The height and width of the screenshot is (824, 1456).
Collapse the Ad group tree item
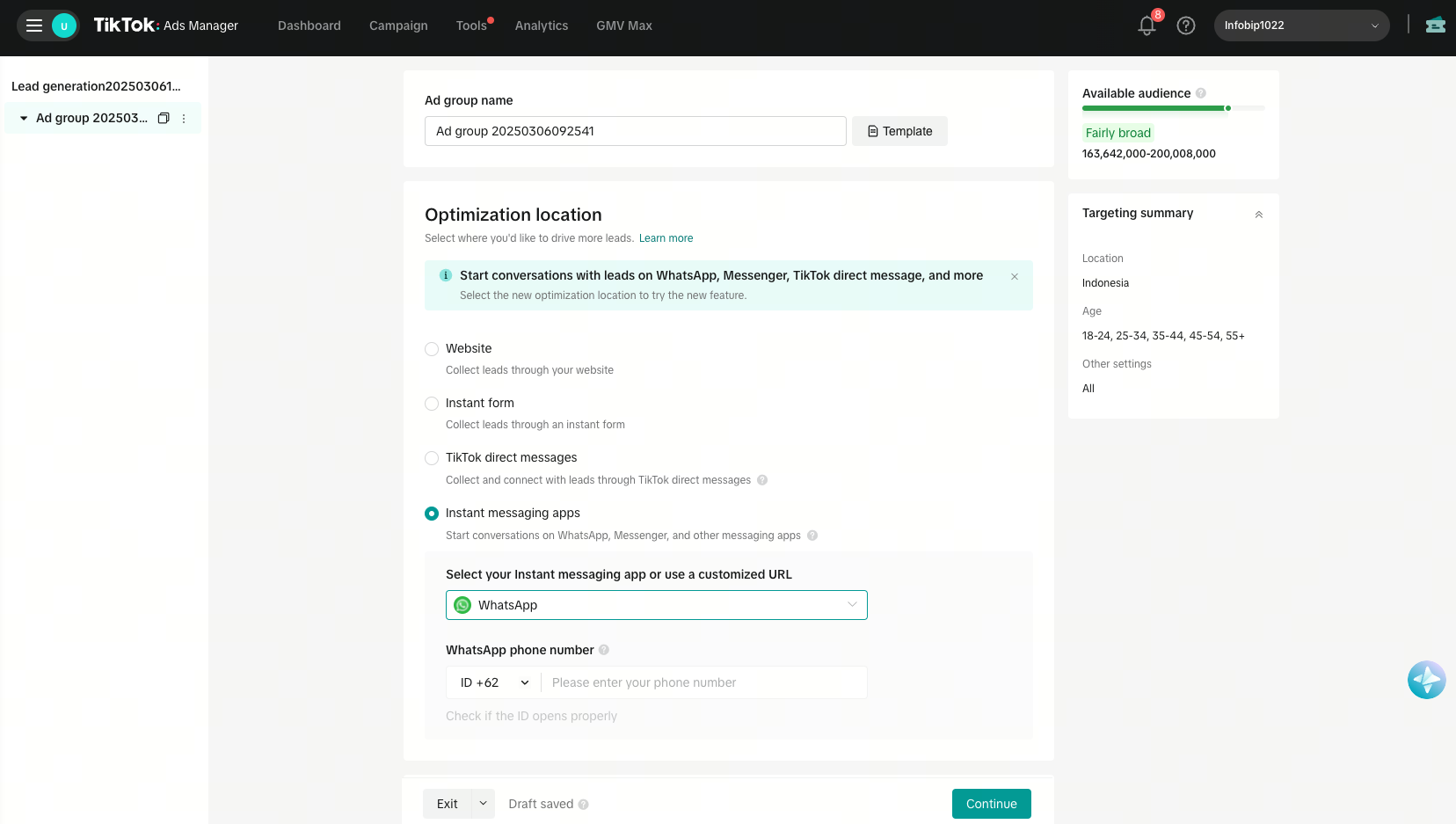click(x=24, y=118)
